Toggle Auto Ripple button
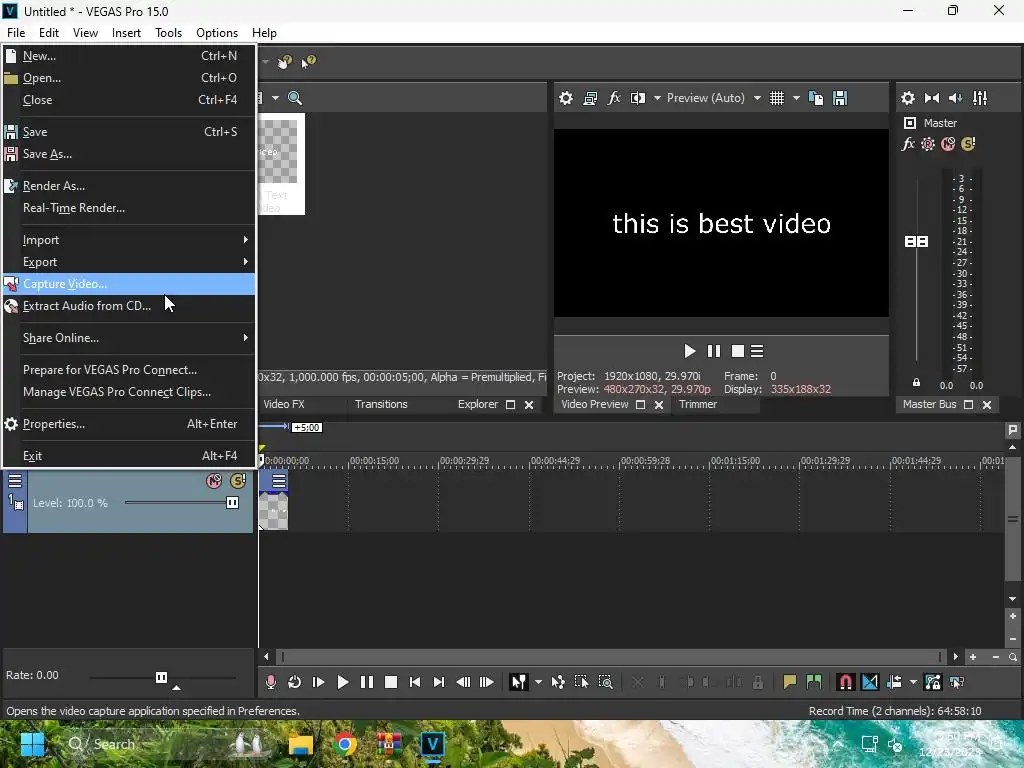 coord(894,682)
